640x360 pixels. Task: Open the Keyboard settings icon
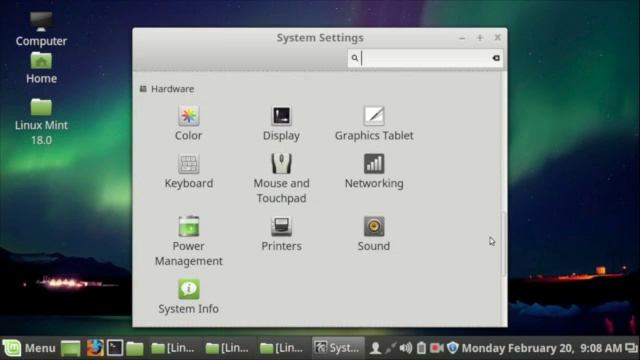(189, 164)
